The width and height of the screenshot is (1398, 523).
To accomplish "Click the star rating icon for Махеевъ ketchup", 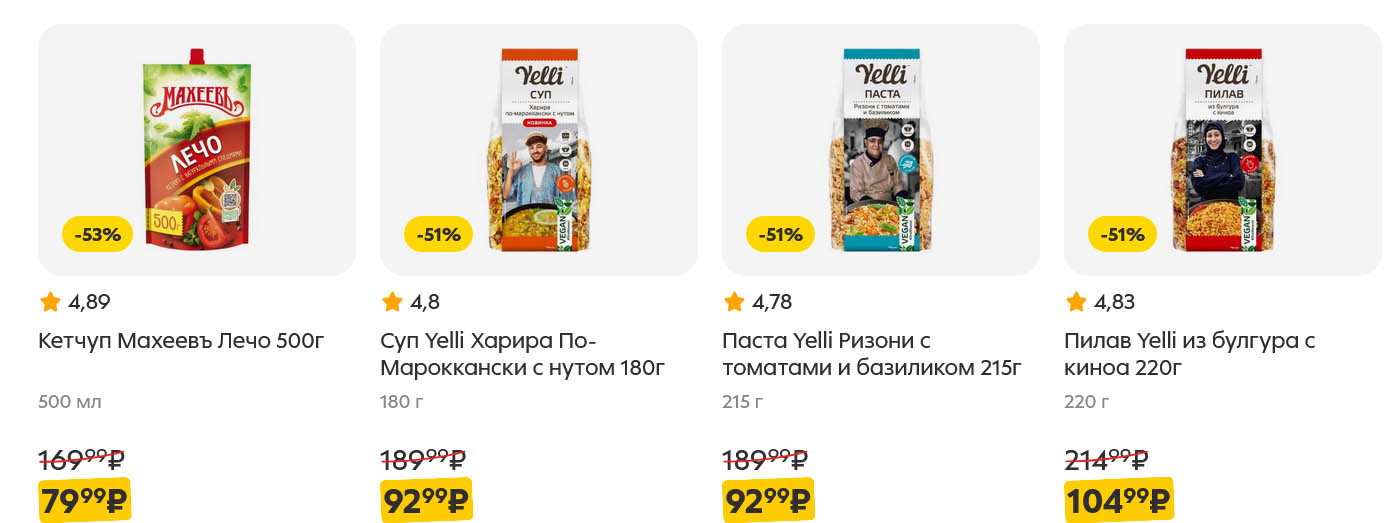I will coord(50,302).
